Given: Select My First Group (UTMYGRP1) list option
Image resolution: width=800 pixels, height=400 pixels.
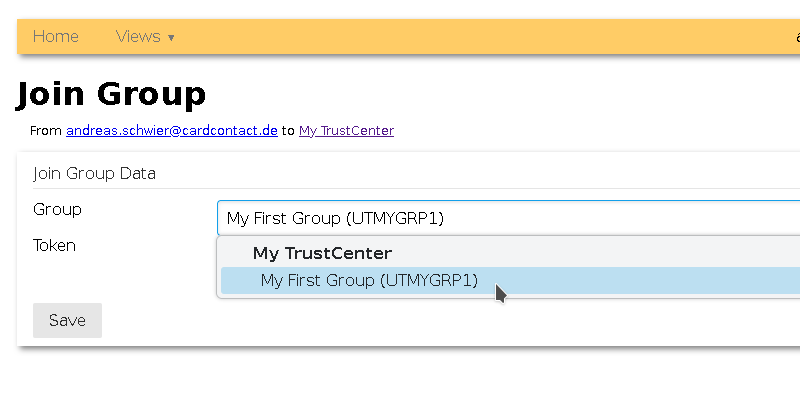Looking at the screenshot, I should pos(369,281).
